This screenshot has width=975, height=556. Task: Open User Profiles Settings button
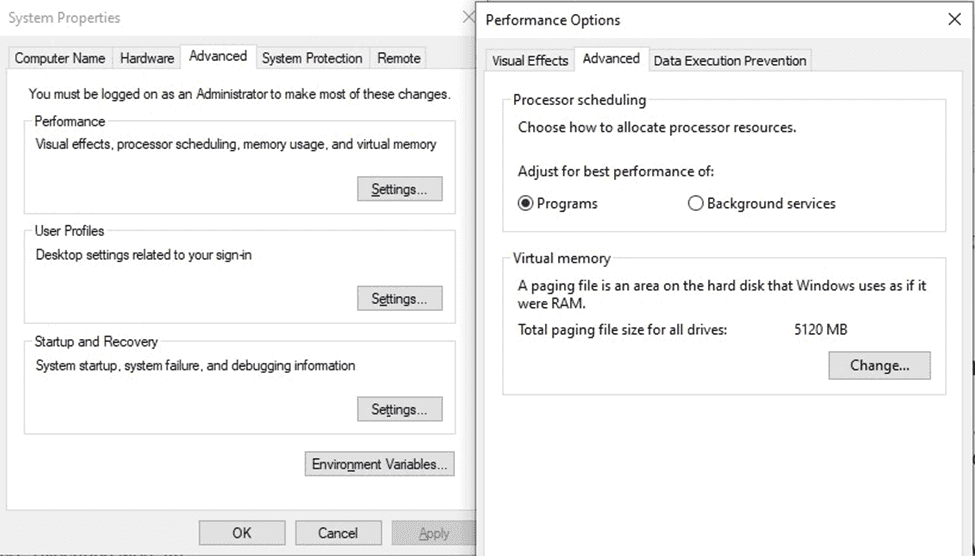(x=399, y=299)
